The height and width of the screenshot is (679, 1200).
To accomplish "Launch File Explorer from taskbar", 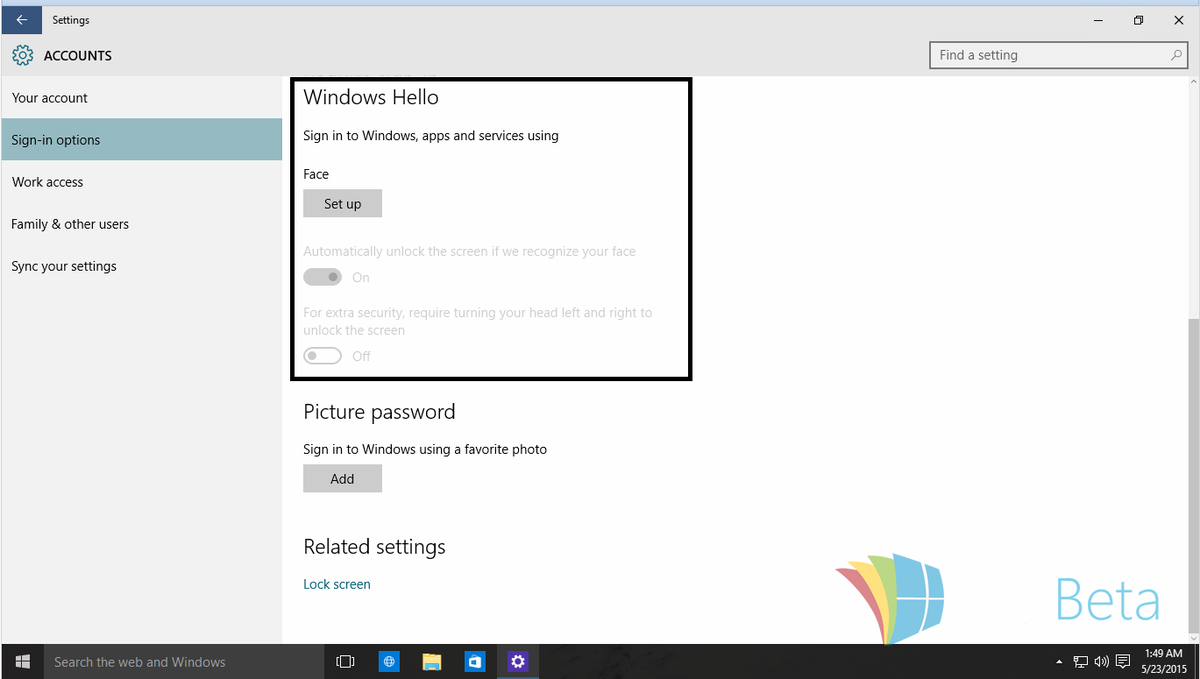I will (431, 661).
